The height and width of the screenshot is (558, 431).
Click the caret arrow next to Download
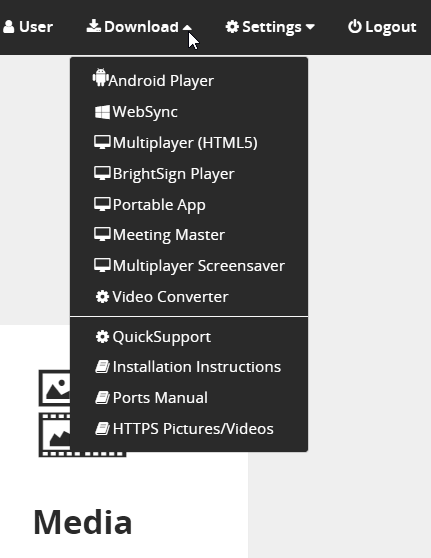[187, 27]
